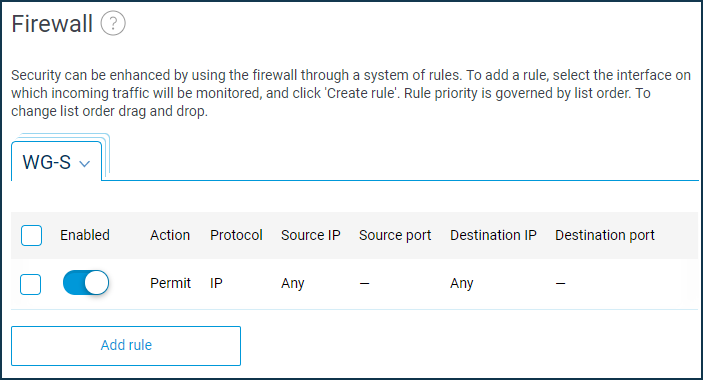
Task: Tick the checkbox for the Permit IP rule
Action: pos(30,284)
